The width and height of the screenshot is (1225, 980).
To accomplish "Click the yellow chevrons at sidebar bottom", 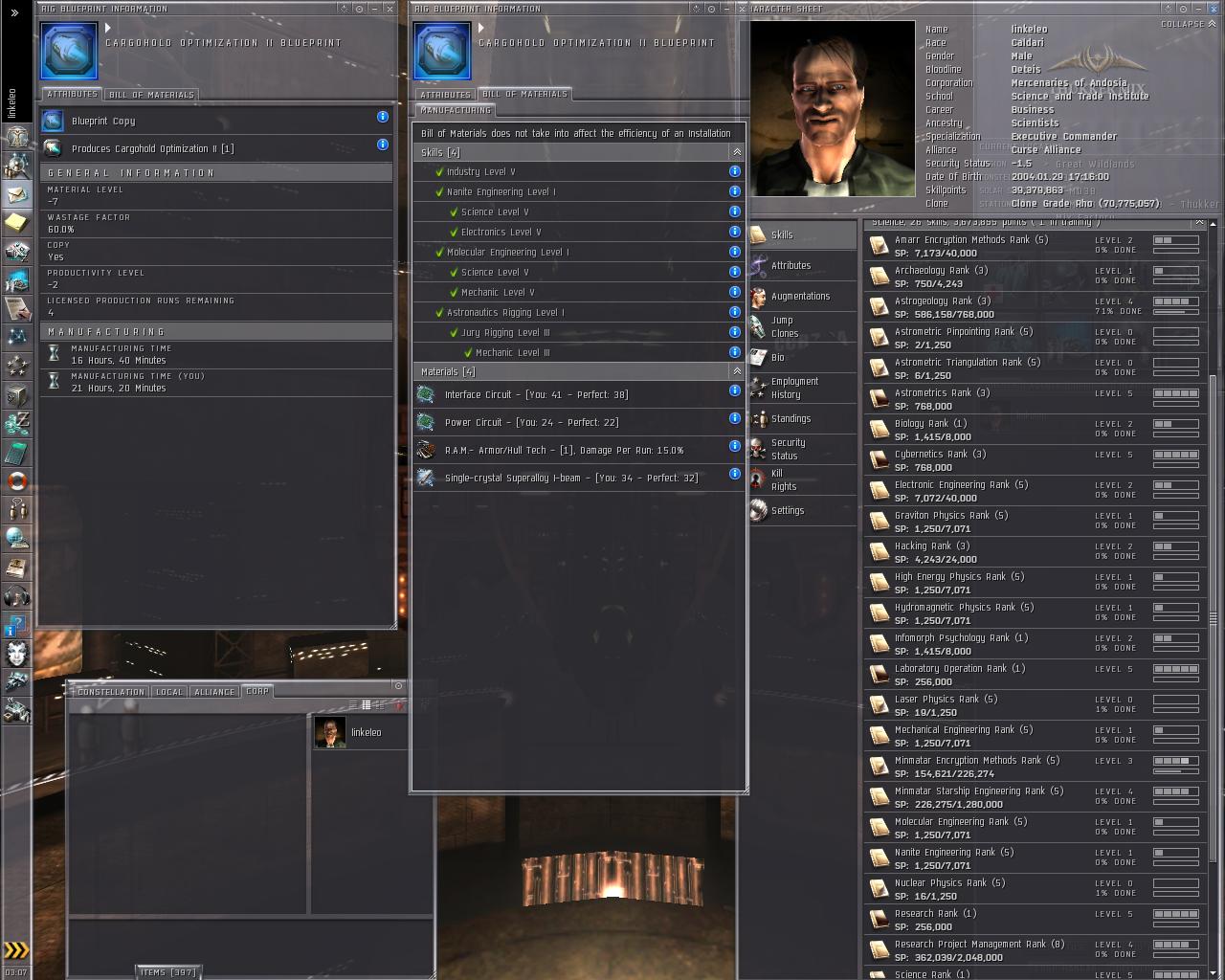I will (x=16, y=950).
